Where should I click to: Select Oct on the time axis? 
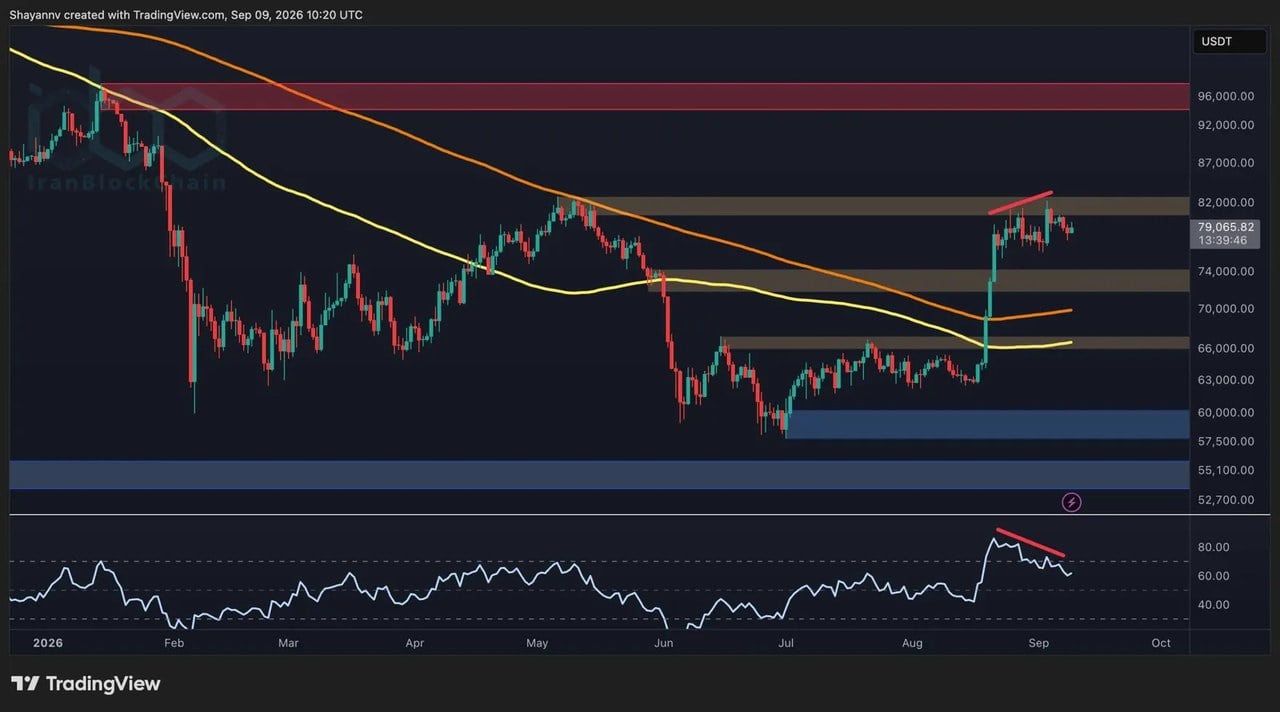1161,643
